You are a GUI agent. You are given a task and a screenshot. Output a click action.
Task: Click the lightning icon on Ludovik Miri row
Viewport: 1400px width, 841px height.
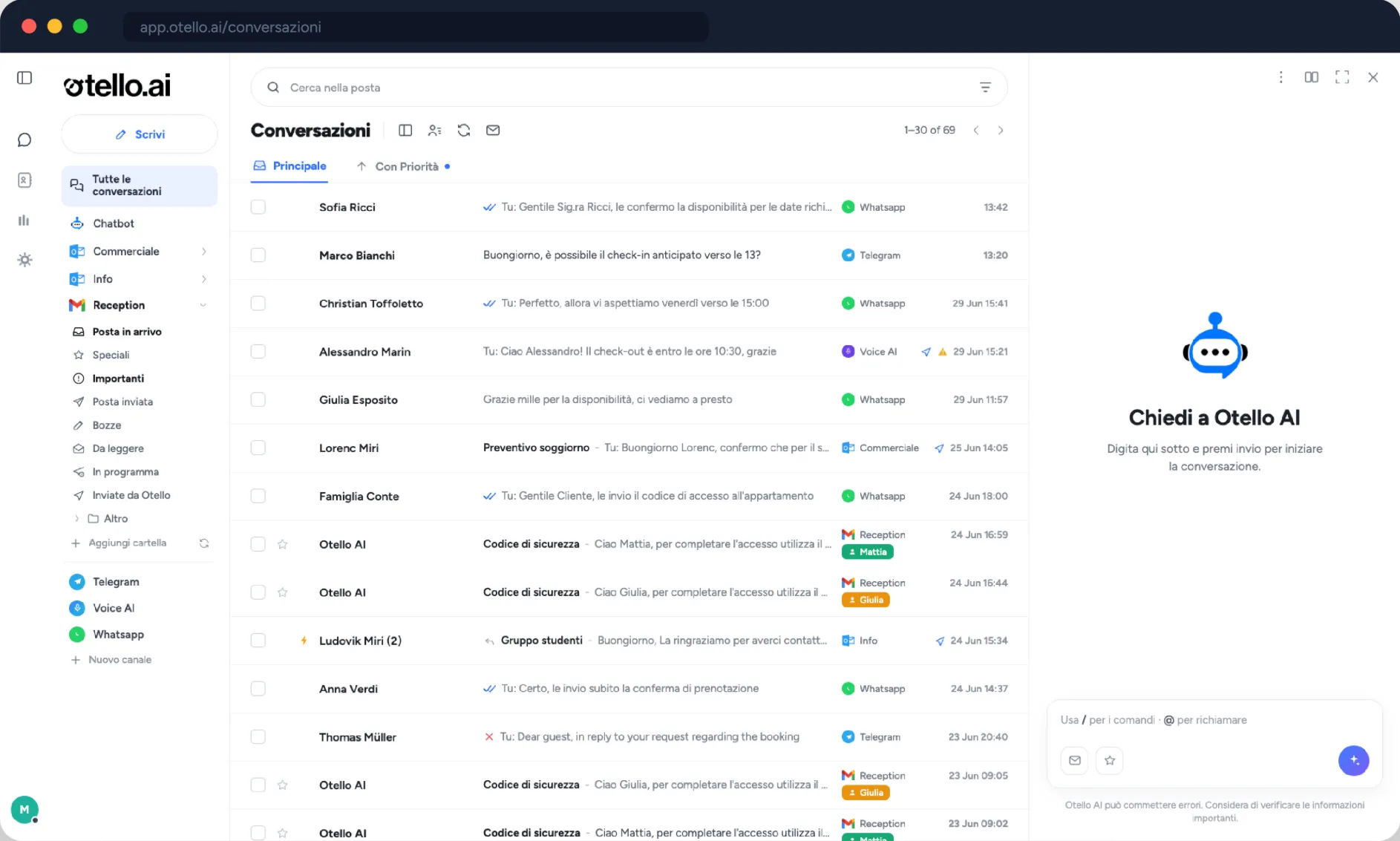304,641
